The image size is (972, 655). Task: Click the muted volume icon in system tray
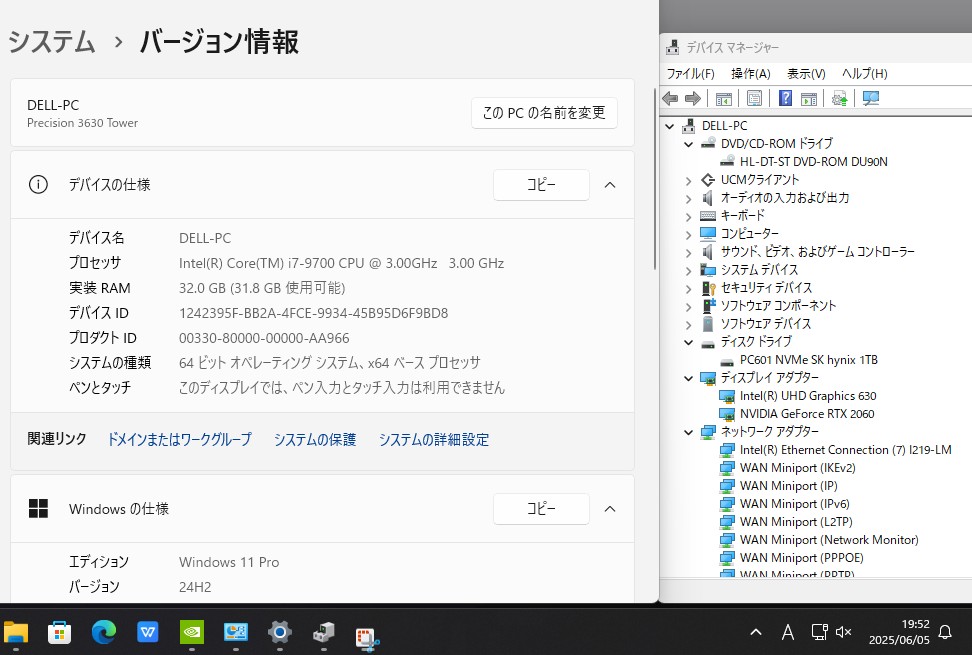(x=844, y=632)
